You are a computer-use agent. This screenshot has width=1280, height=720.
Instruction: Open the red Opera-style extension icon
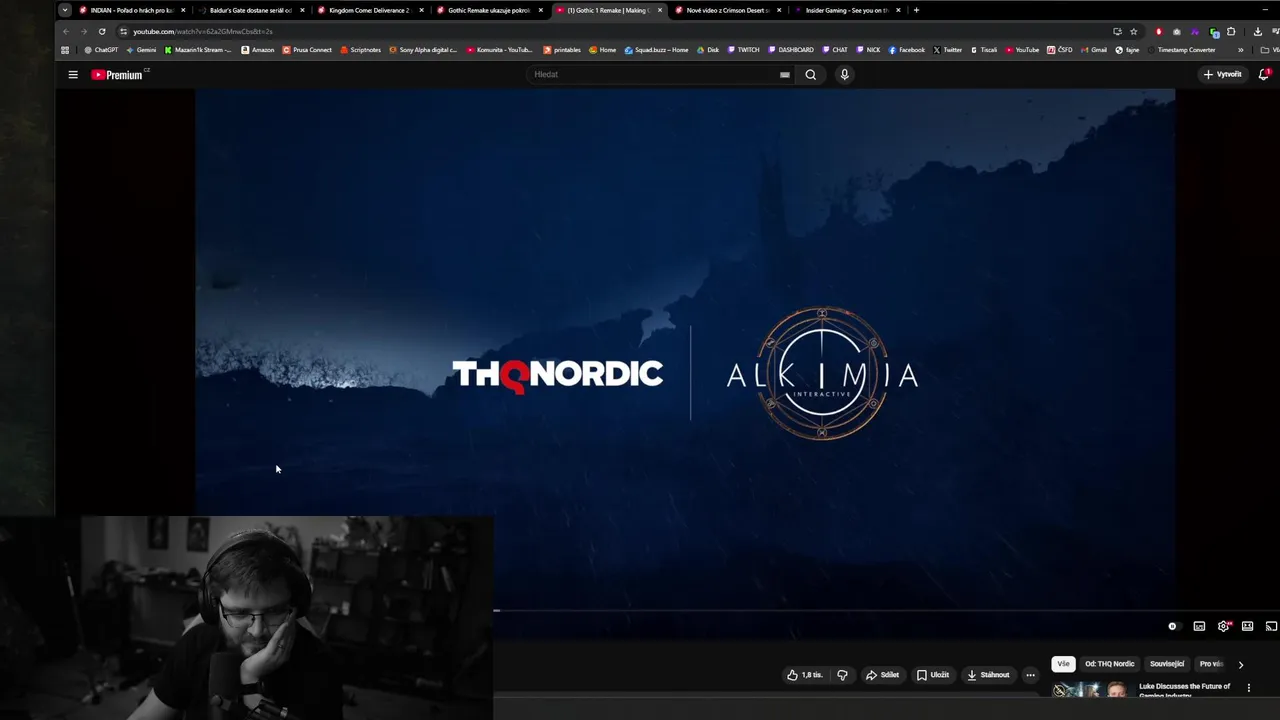pyautogui.click(x=1159, y=31)
